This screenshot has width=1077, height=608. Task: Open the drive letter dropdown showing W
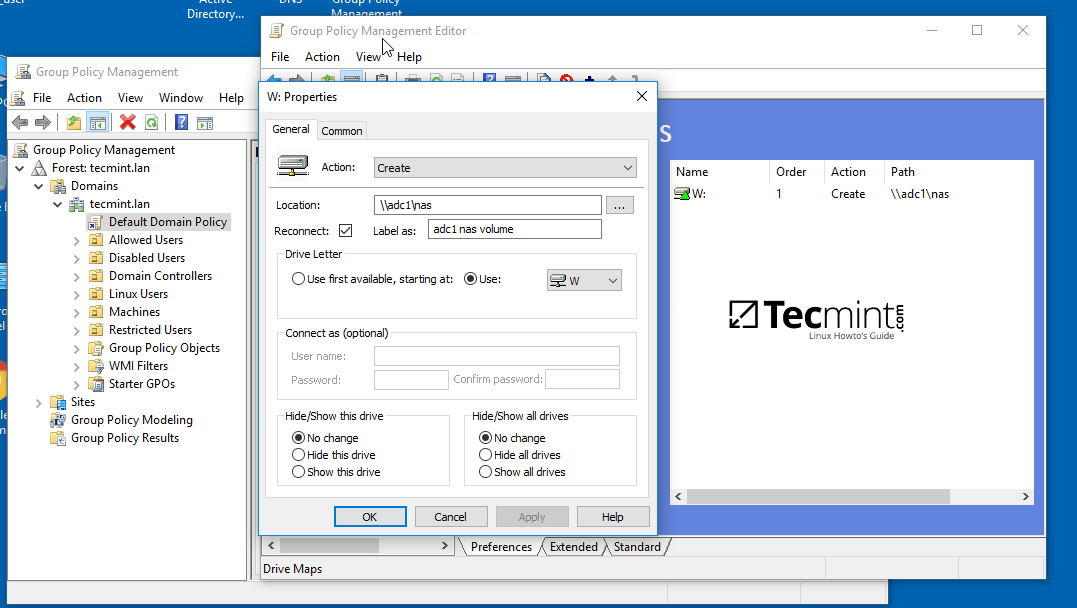(x=584, y=280)
